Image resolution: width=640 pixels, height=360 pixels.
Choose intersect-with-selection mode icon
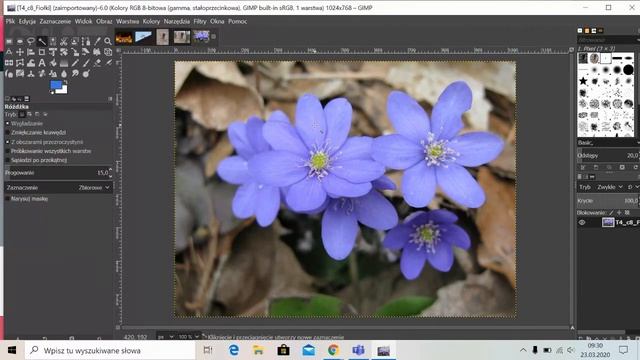[45, 114]
